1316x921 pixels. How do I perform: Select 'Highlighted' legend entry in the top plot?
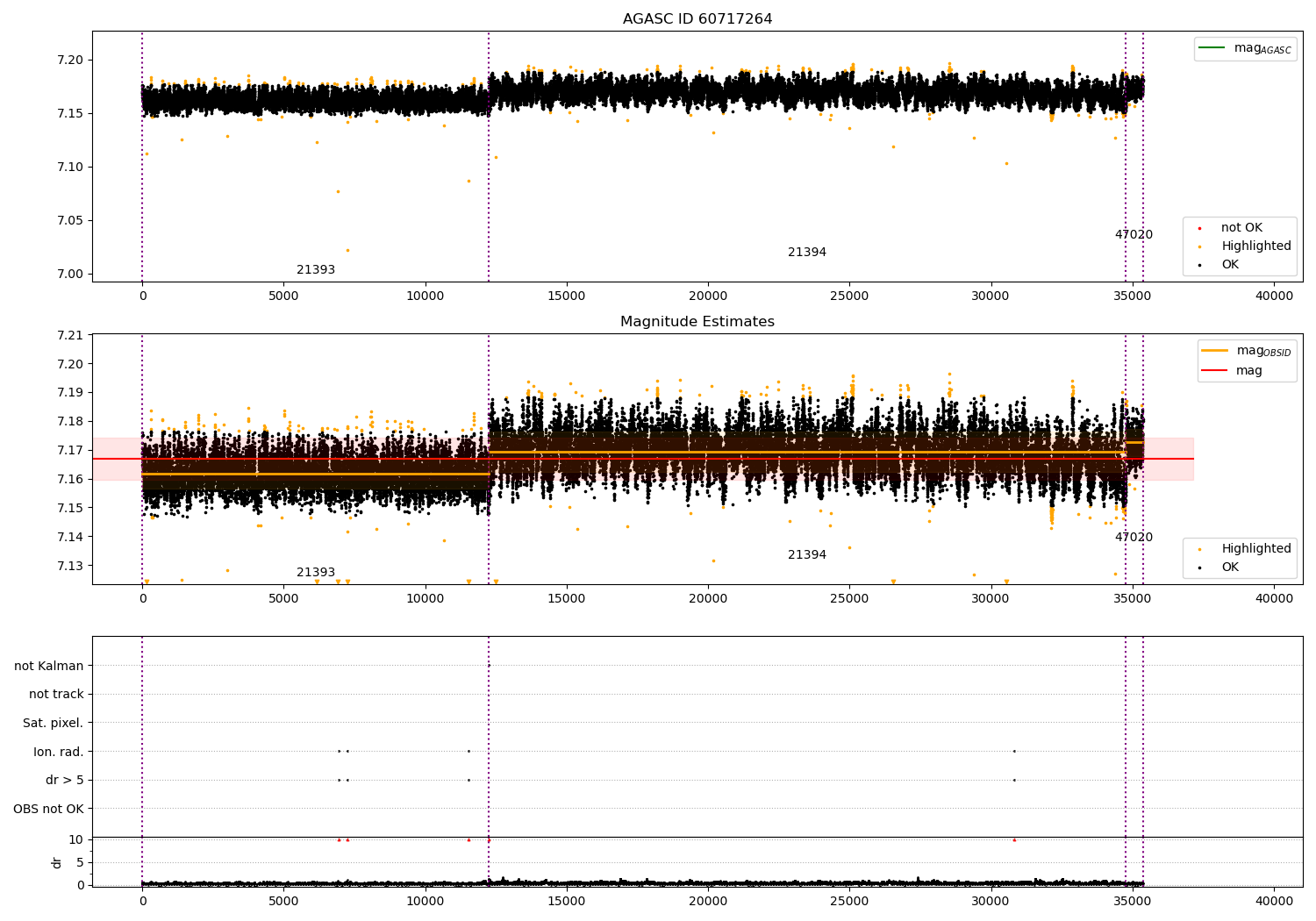(x=1256, y=246)
